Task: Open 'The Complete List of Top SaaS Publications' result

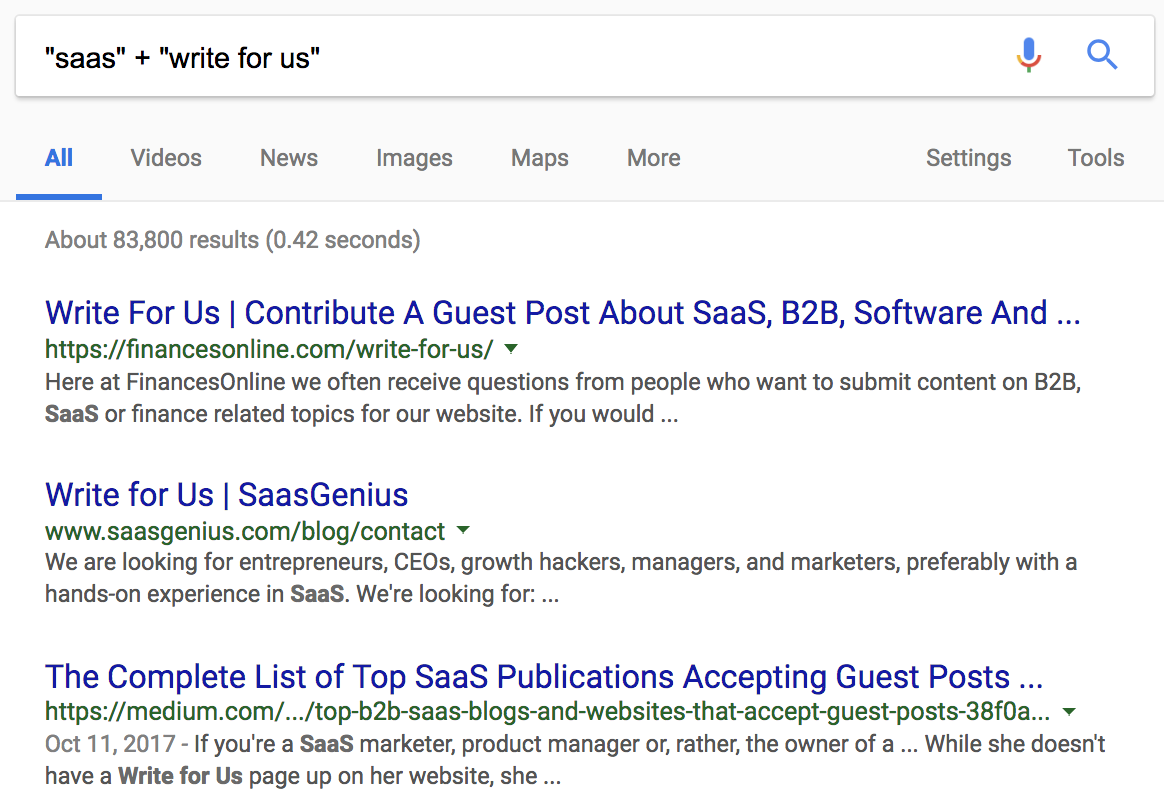Action: [x=544, y=676]
